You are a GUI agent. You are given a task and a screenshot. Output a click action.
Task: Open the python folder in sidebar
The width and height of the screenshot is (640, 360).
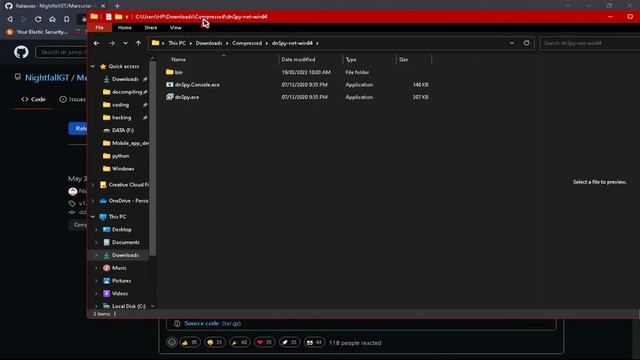click(x=120, y=156)
